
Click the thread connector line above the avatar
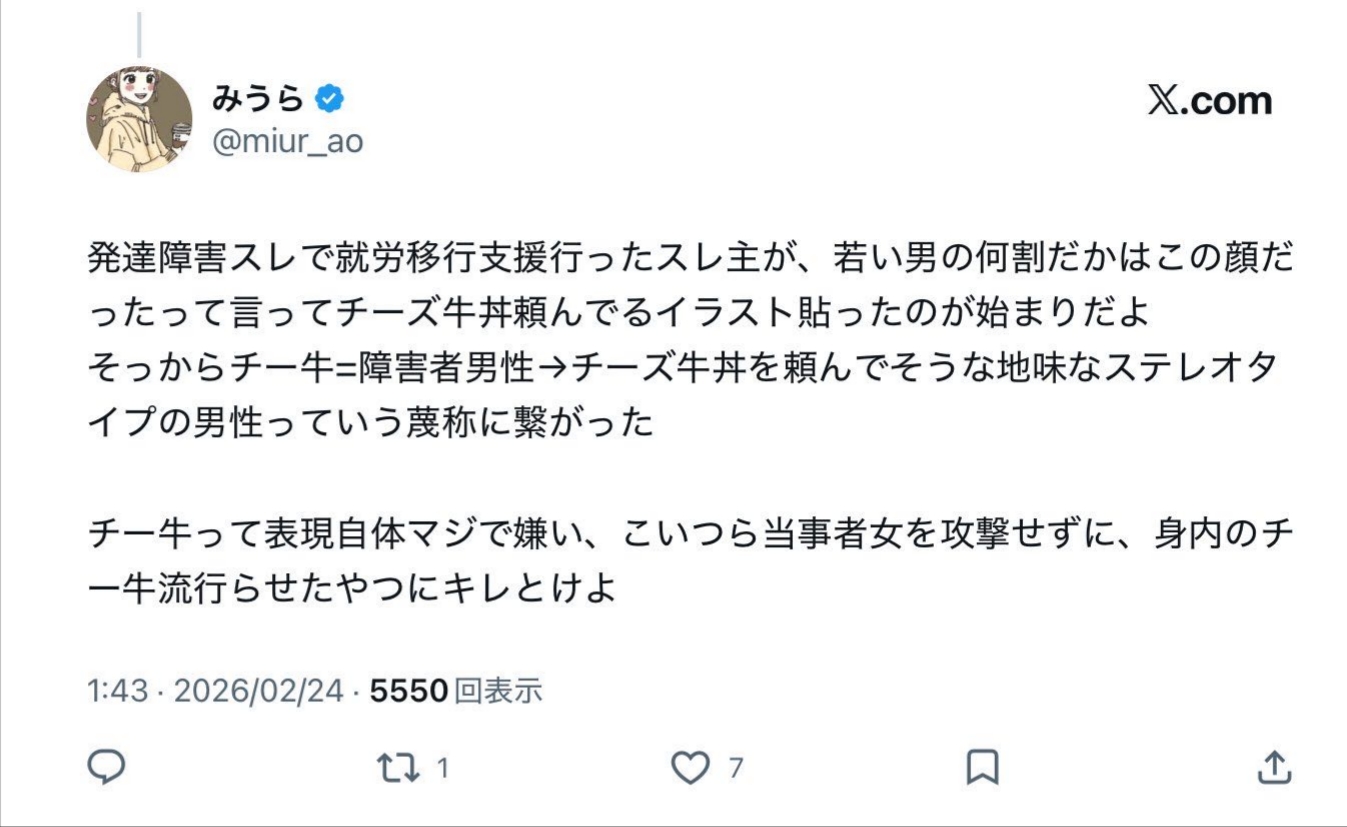pyautogui.click(x=139, y=33)
